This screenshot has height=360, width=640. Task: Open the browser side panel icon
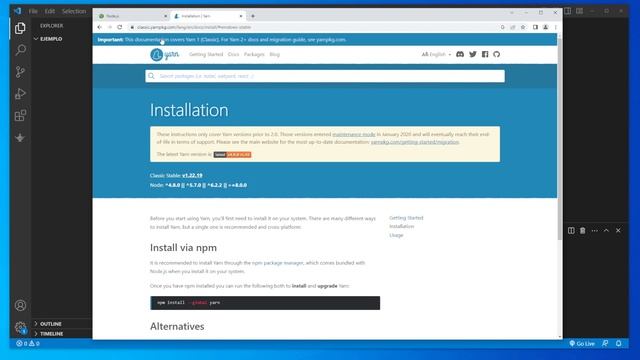[535, 27]
